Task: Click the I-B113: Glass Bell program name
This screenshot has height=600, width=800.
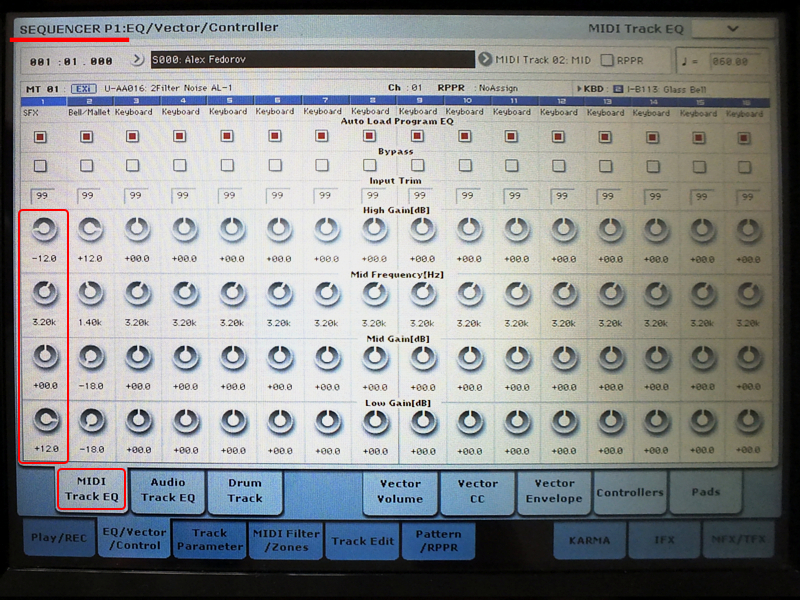Action: [666, 89]
